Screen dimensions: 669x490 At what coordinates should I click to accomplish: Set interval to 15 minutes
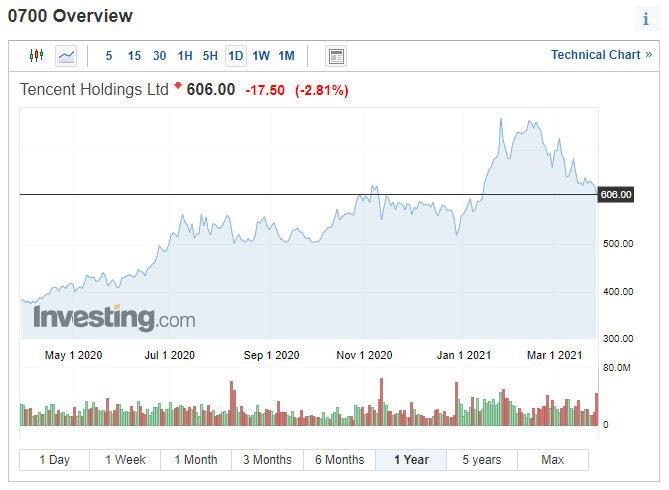click(x=134, y=56)
